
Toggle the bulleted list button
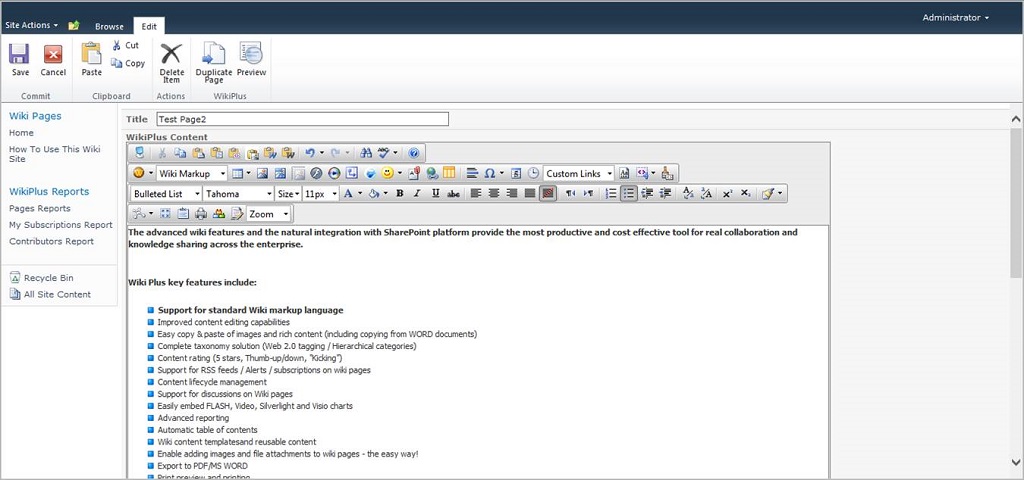point(628,193)
